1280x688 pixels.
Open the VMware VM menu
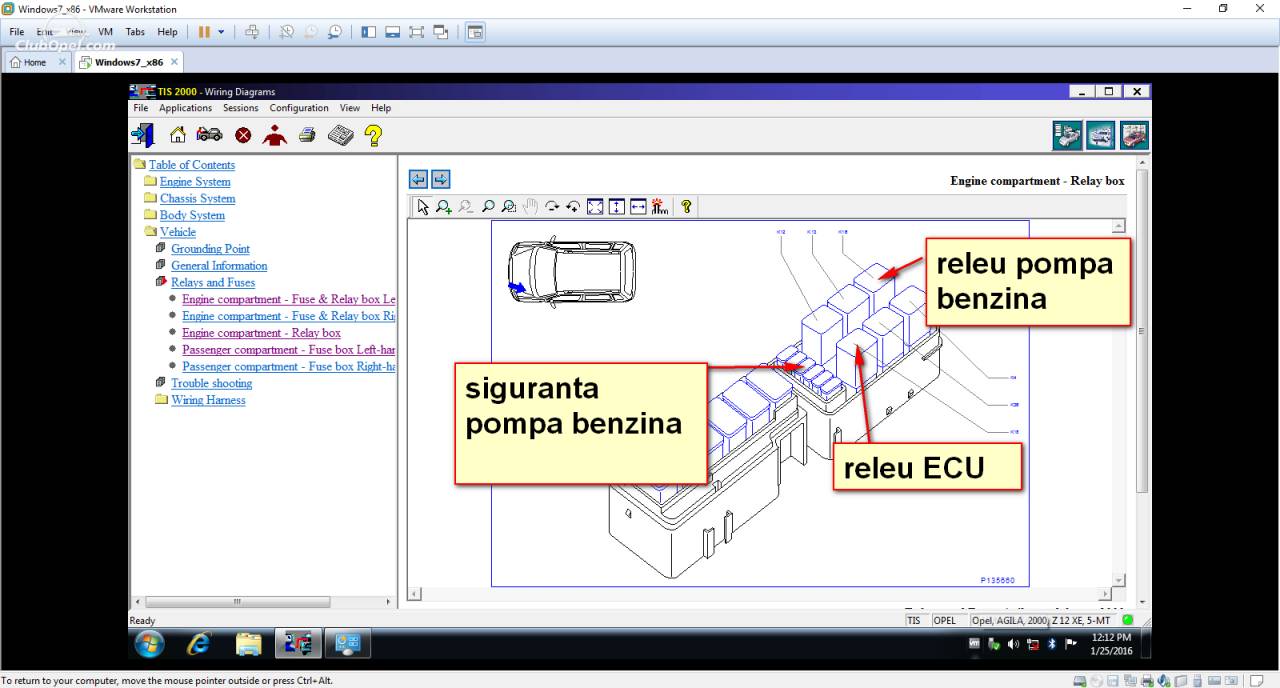[105, 32]
